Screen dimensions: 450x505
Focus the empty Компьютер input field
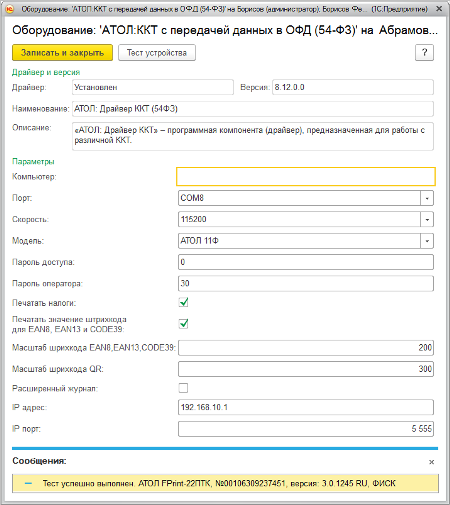tap(306, 176)
